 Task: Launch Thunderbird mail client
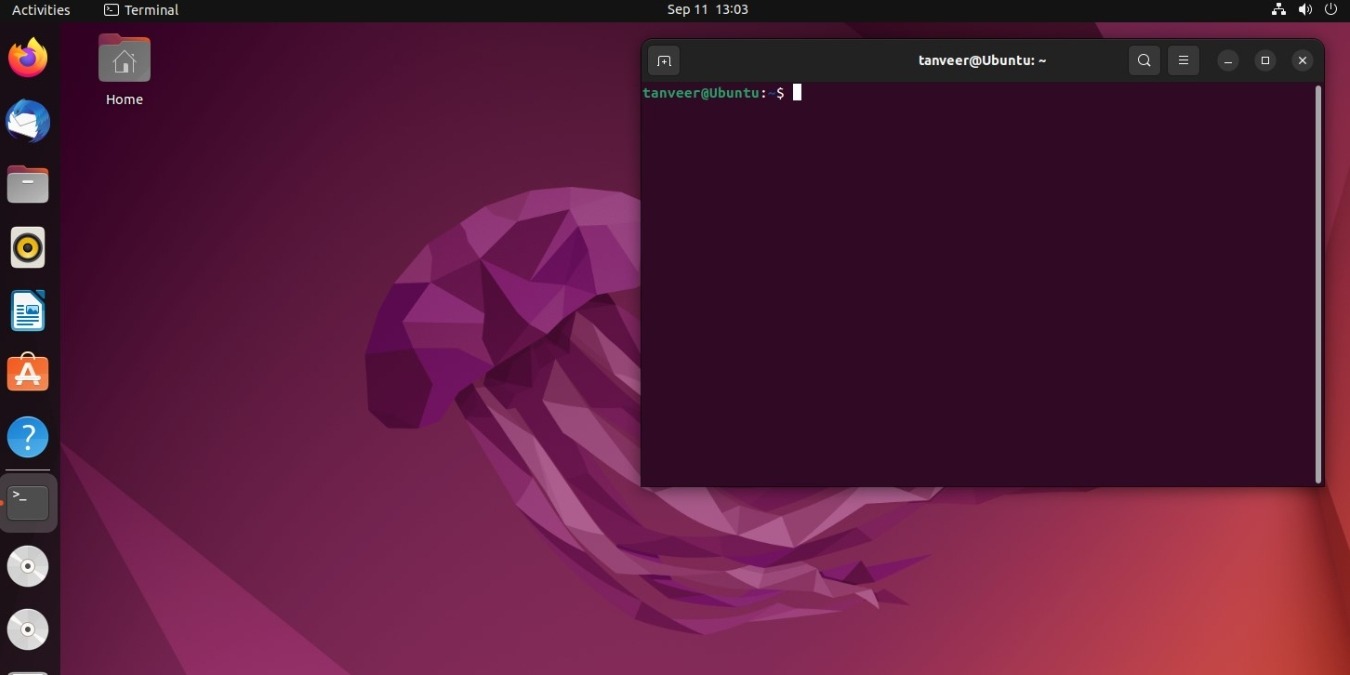(27, 121)
